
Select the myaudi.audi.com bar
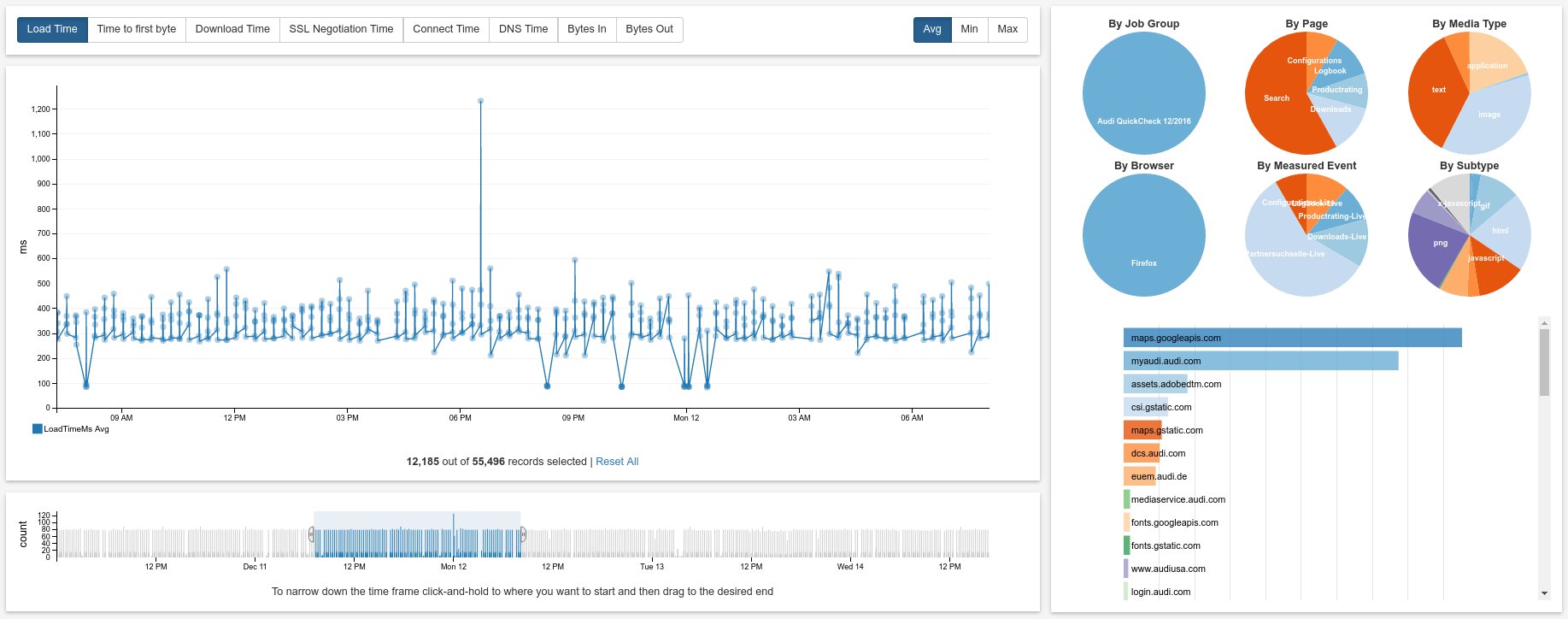tap(1260, 361)
